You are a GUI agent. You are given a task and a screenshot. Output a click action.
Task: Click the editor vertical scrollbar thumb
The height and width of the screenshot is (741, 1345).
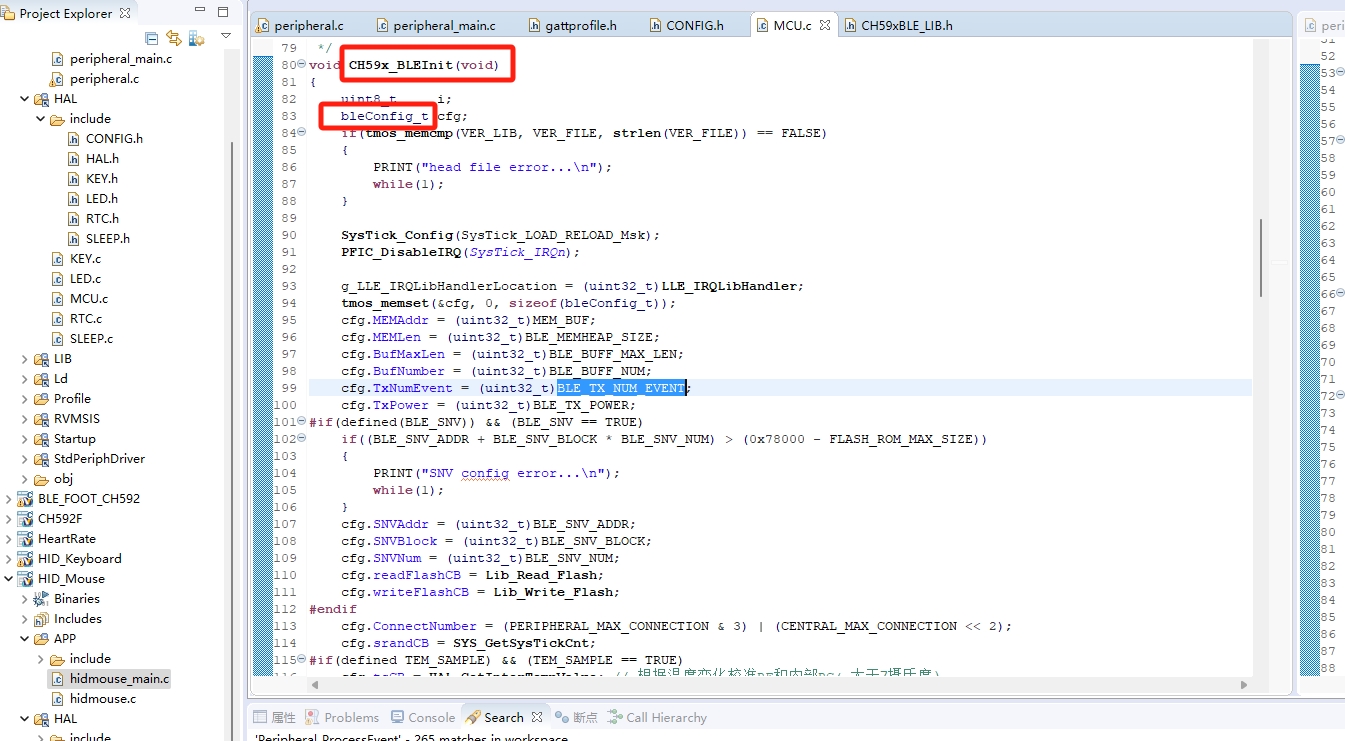[x=1261, y=258]
